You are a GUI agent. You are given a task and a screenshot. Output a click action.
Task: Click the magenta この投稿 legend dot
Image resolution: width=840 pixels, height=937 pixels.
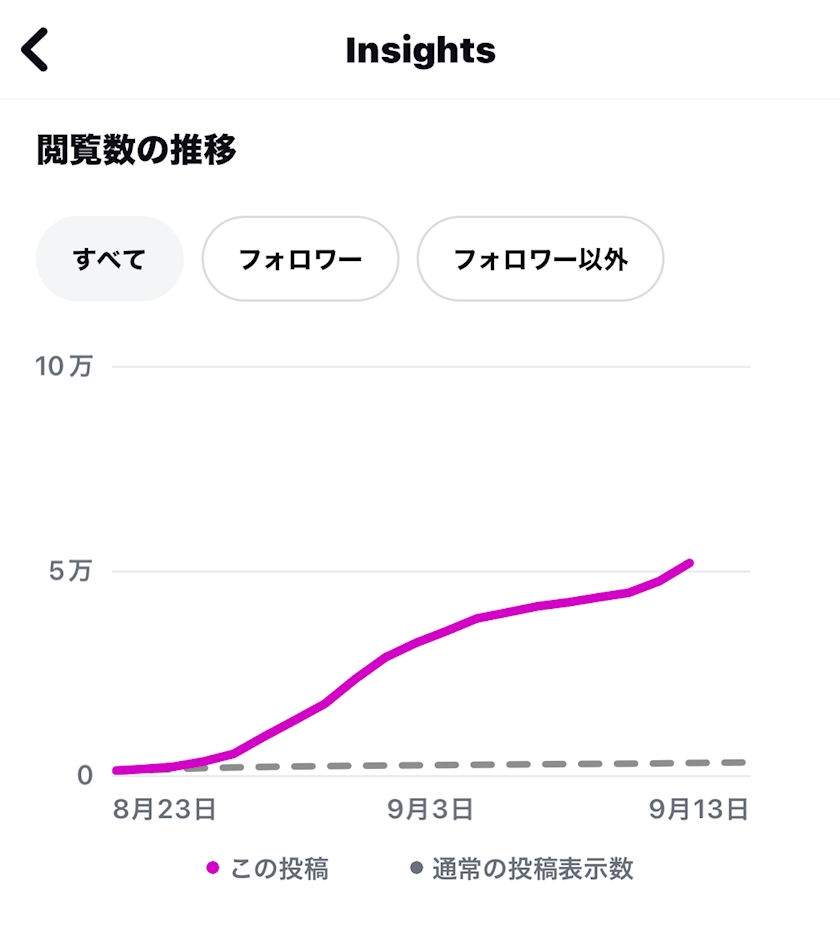[x=212, y=868]
